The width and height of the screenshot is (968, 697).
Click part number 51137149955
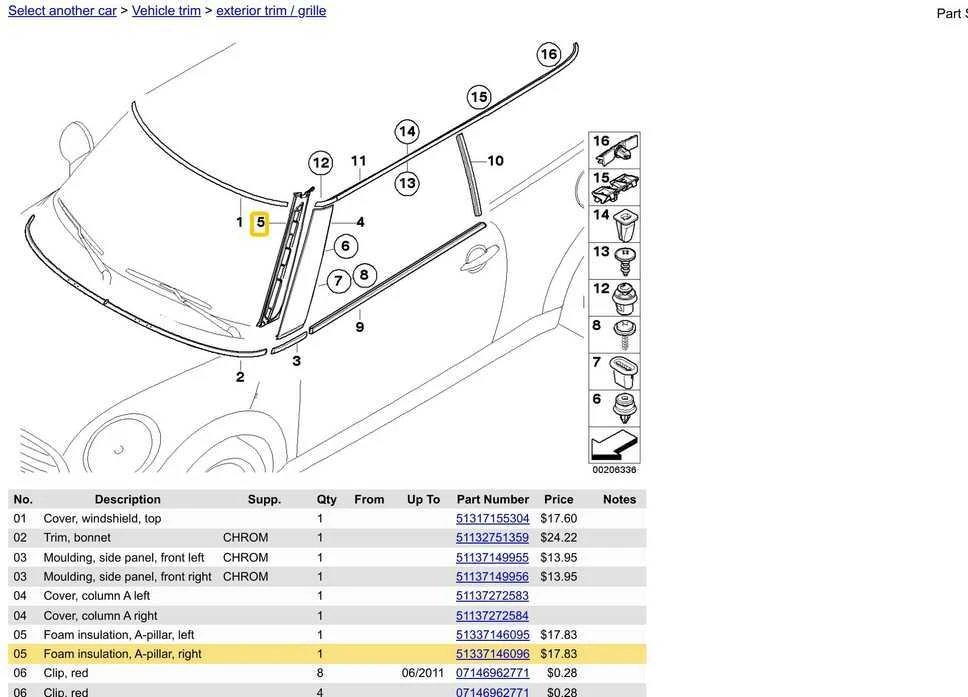(493, 557)
